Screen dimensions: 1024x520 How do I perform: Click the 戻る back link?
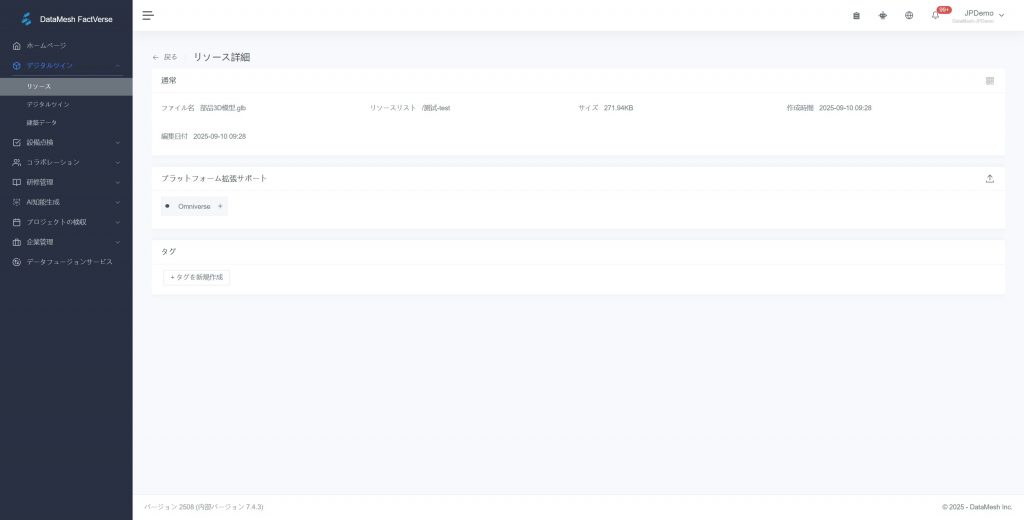pos(165,57)
